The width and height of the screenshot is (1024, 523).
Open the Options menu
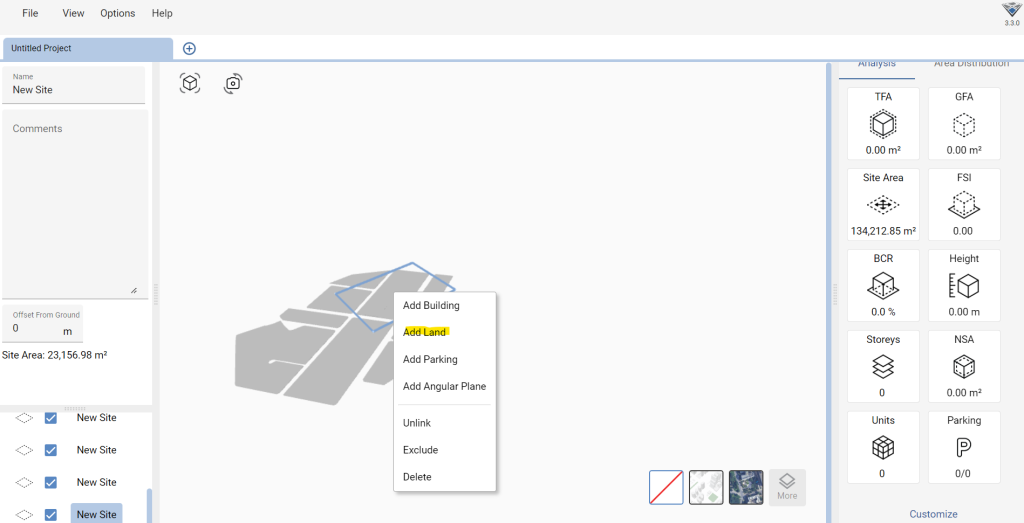pyautogui.click(x=118, y=13)
